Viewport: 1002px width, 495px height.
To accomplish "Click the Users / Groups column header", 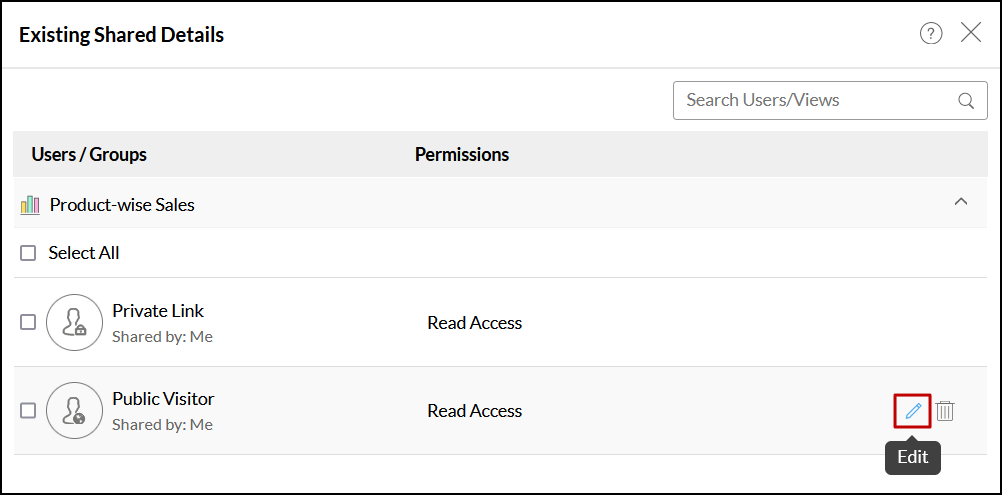I will pyautogui.click(x=89, y=154).
